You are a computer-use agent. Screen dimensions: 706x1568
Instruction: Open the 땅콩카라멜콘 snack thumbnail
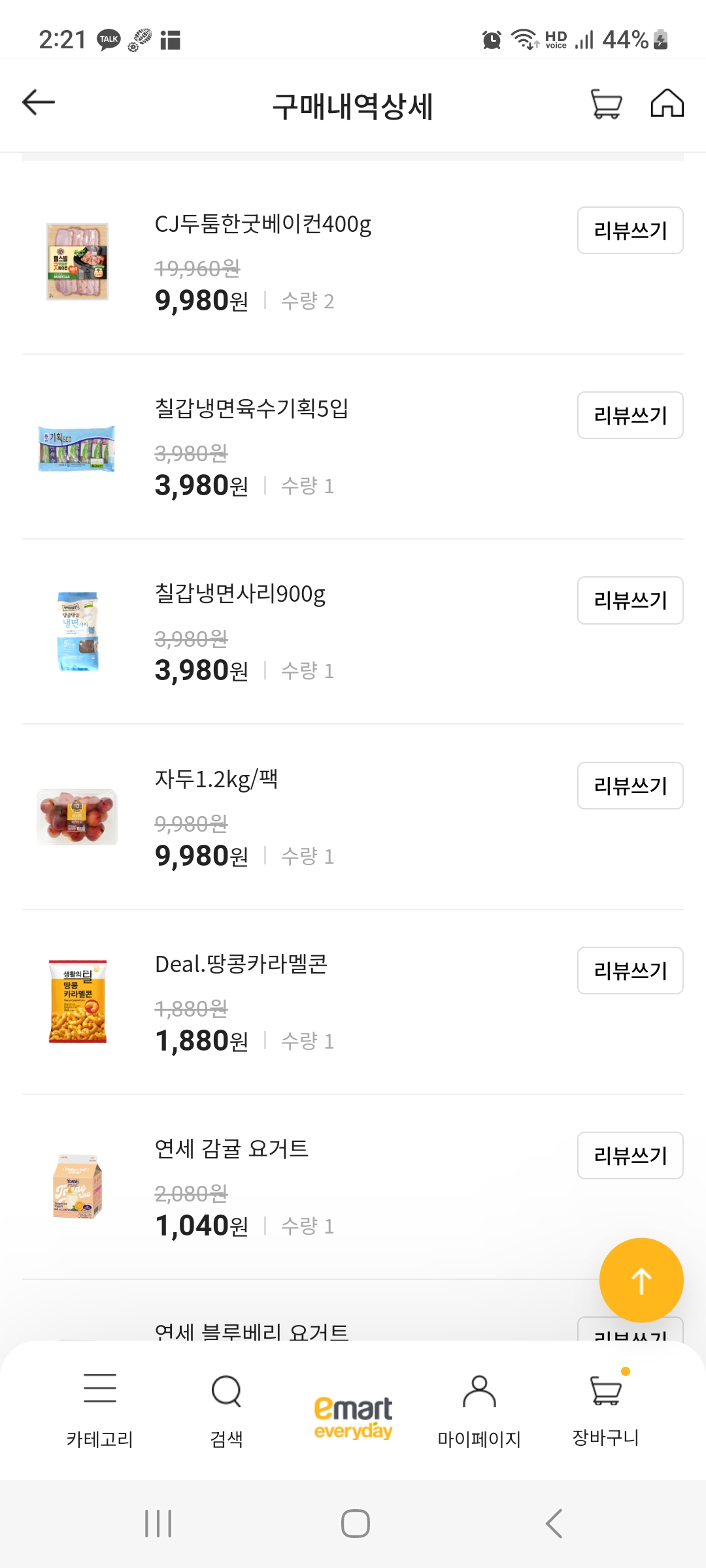pos(77,1001)
